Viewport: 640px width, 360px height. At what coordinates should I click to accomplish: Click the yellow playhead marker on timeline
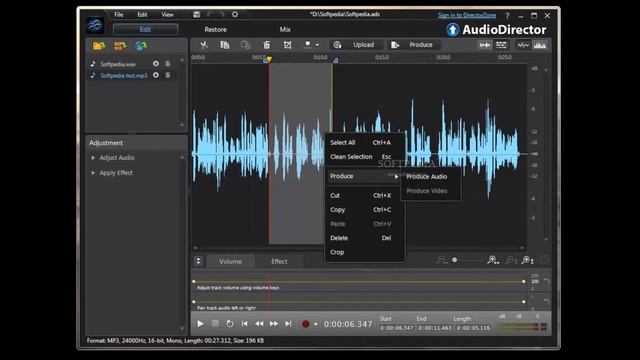point(269,60)
